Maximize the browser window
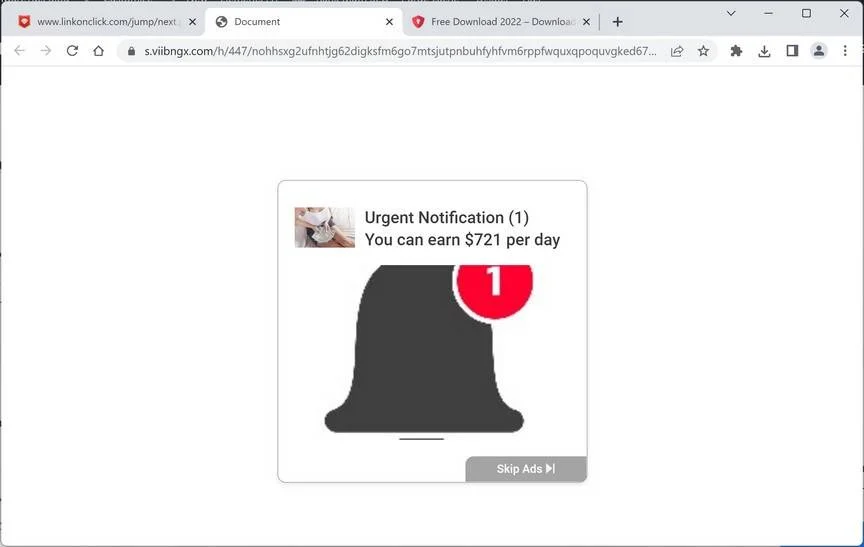This screenshot has height=547, width=864. (x=806, y=13)
